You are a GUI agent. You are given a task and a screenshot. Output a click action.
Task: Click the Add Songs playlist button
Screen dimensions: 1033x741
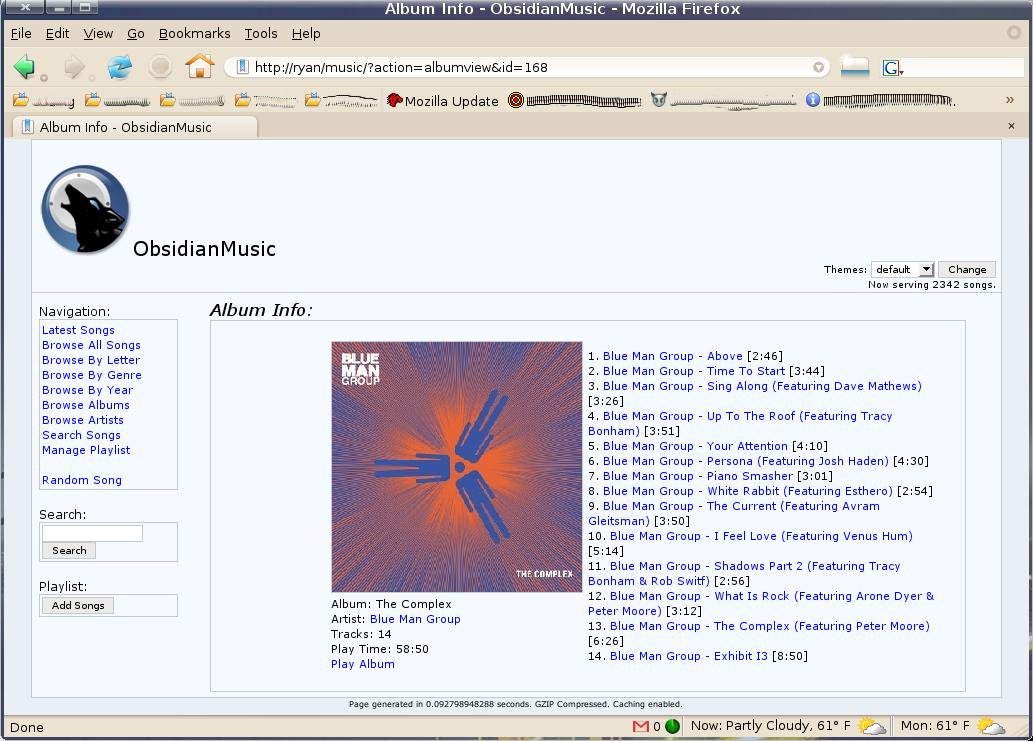click(78, 605)
